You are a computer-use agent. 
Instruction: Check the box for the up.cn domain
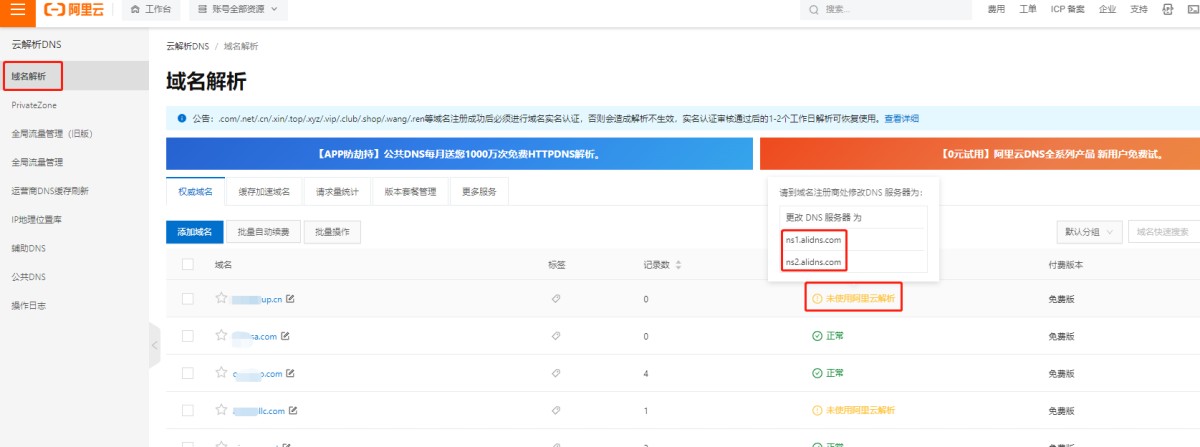click(187, 299)
